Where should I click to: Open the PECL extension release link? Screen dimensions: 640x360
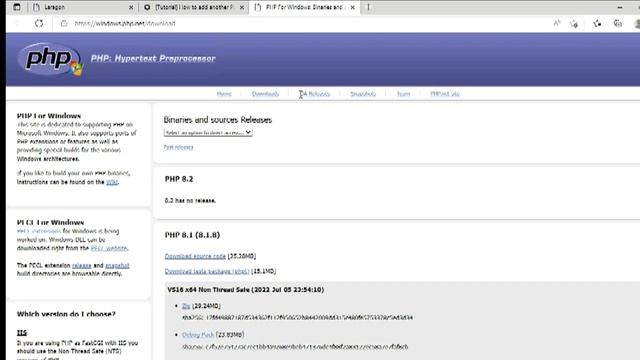pyautogui.click(x=82, y=266)
